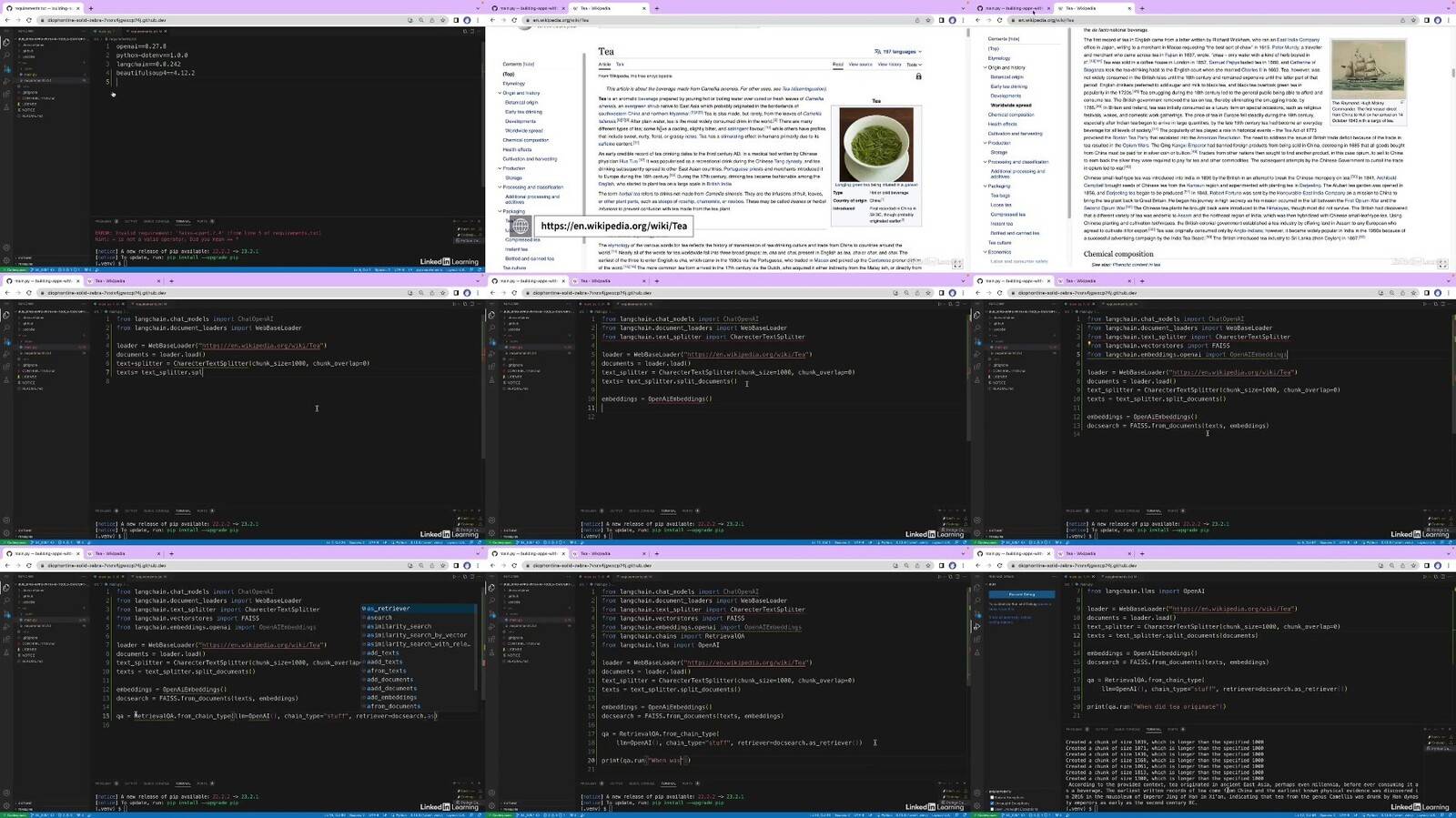Screen dimensions: 1456x818
Task: Tick the Raised Exceptions breakpoint checkbox
Action: (992, 797)
